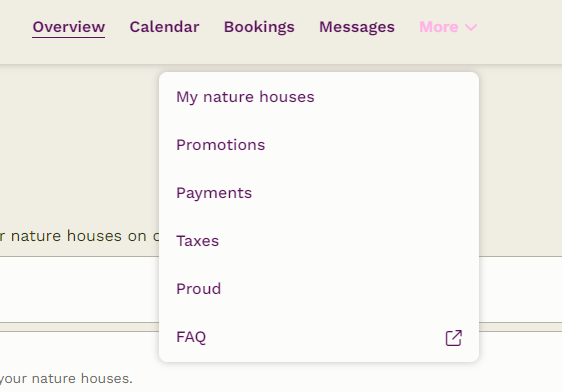Open the FAQ external link icon
The image size is (562, 392).
pos(453,338)
